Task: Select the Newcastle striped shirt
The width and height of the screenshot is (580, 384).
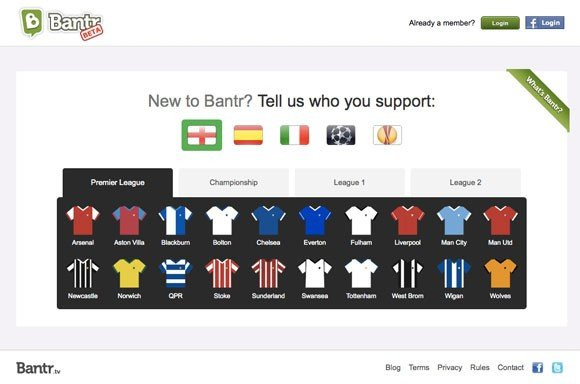Action: click(x=83, y=274)
